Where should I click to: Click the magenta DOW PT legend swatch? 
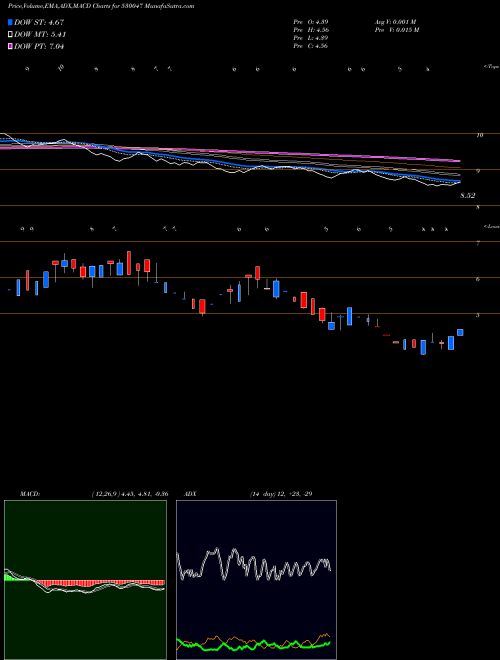pos(11,46)
